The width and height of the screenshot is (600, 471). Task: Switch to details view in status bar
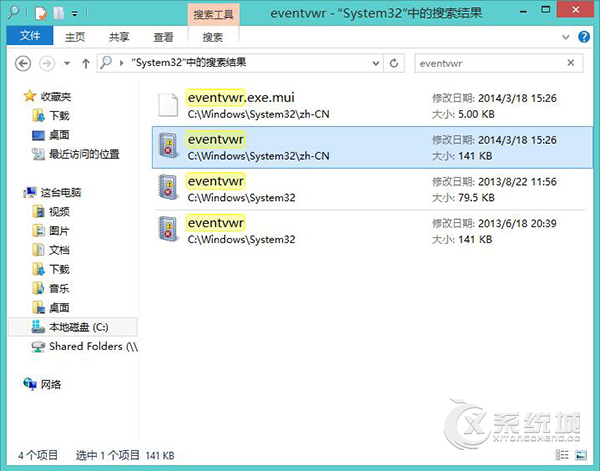[562, 455]
